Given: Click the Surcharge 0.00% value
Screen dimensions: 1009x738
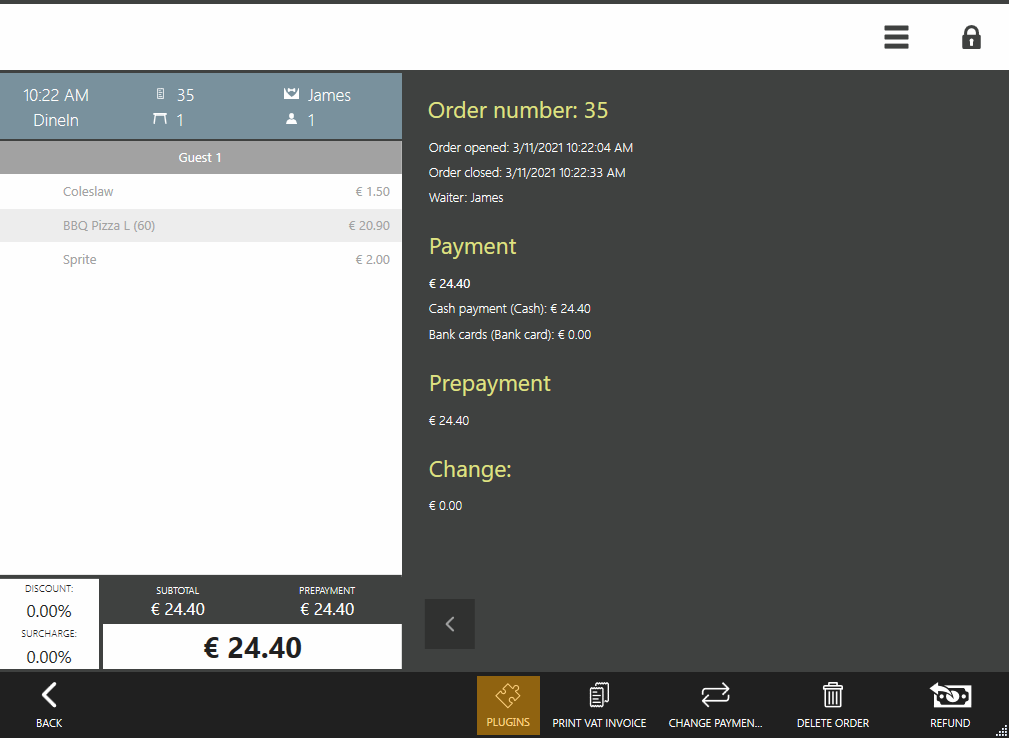Looking at the screenshot, I should coord(49,656).
